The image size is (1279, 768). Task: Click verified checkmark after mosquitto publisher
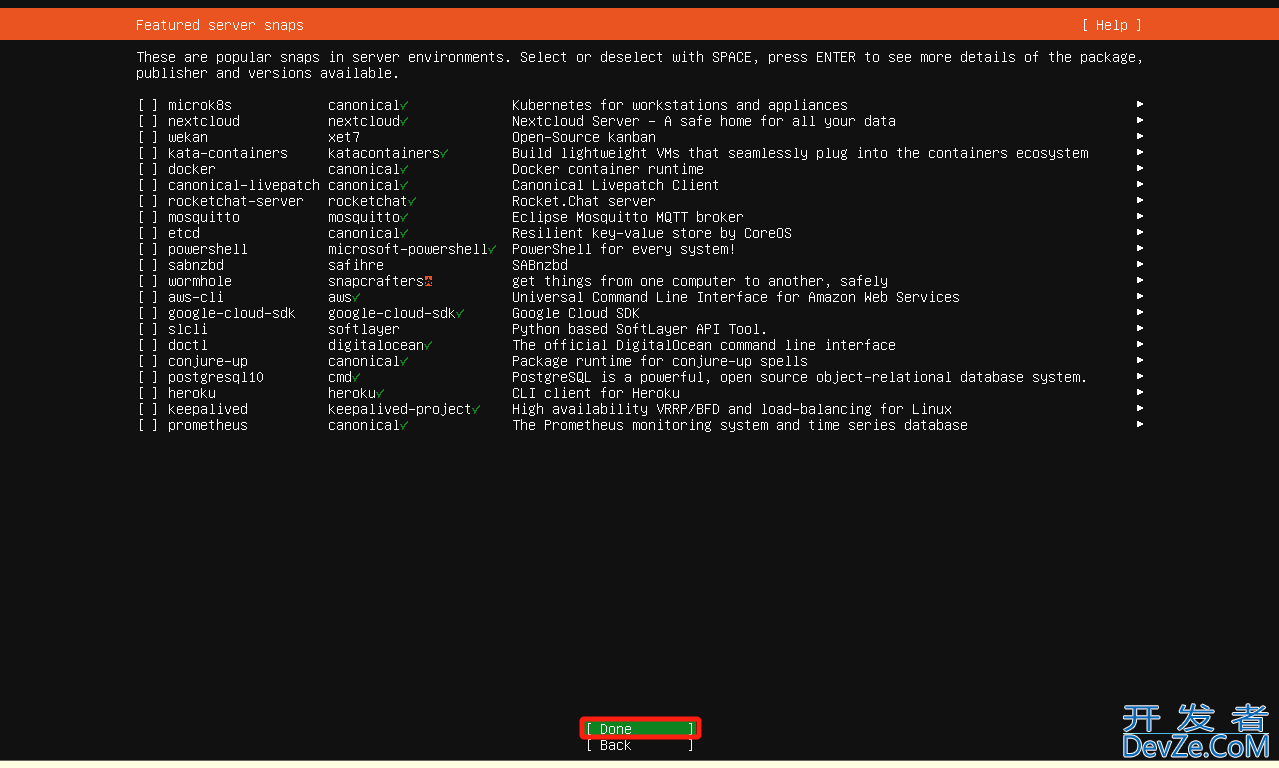pos(404,217)
